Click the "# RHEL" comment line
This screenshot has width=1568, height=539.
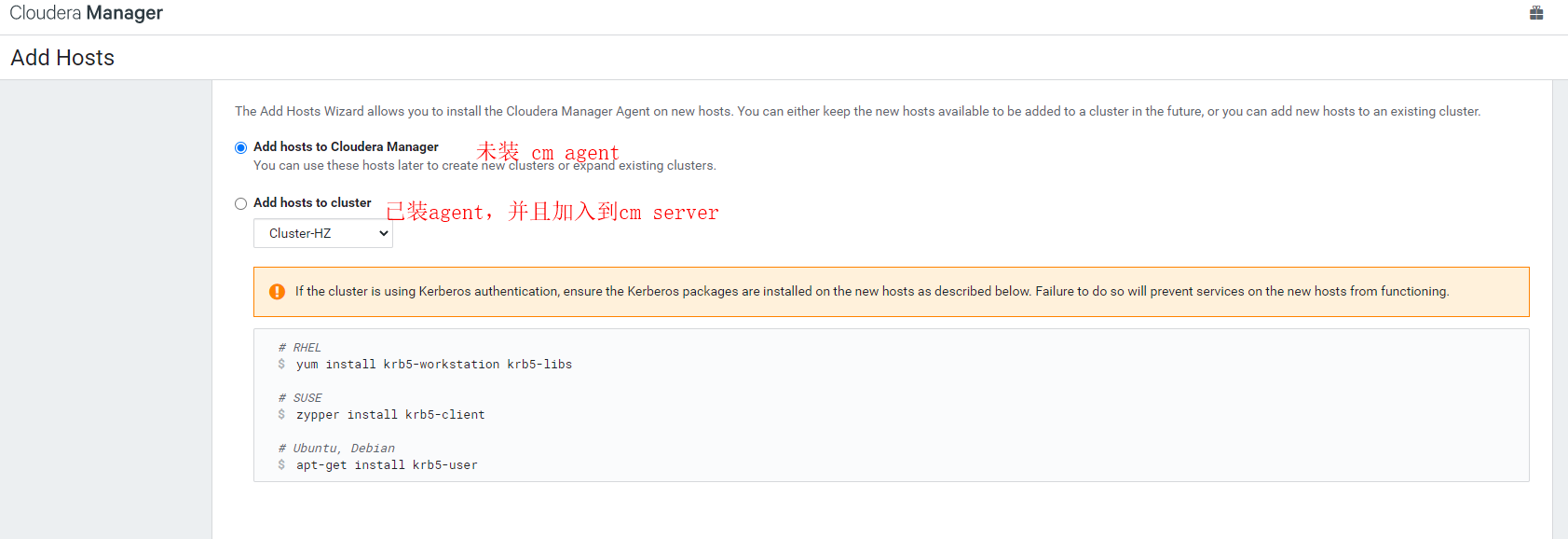299,348
